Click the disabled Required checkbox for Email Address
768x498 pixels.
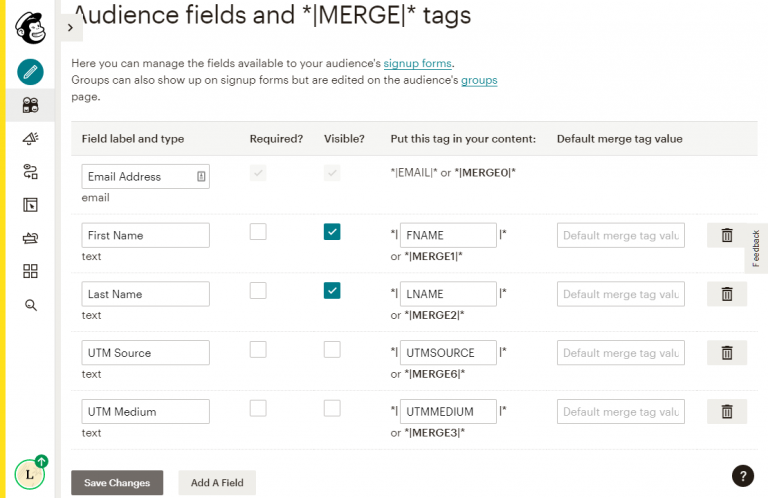click(x=258, y=173)
